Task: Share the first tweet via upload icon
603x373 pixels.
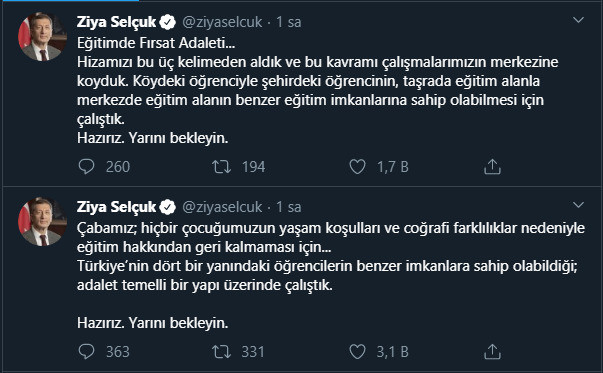Action: (x=492, y=167)
